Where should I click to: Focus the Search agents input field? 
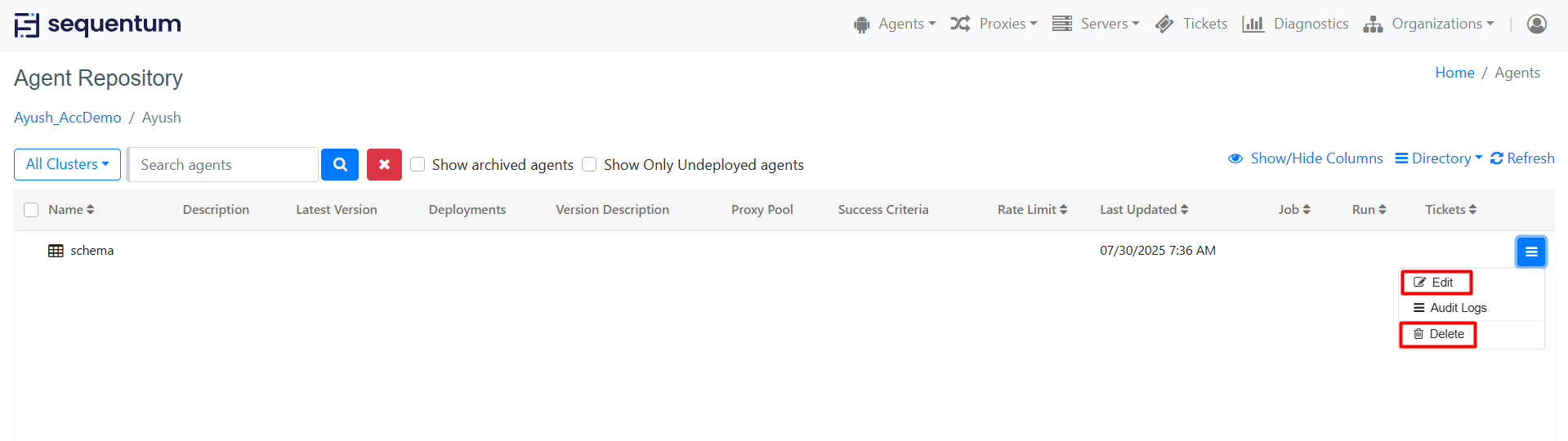[x=223, y=165]
